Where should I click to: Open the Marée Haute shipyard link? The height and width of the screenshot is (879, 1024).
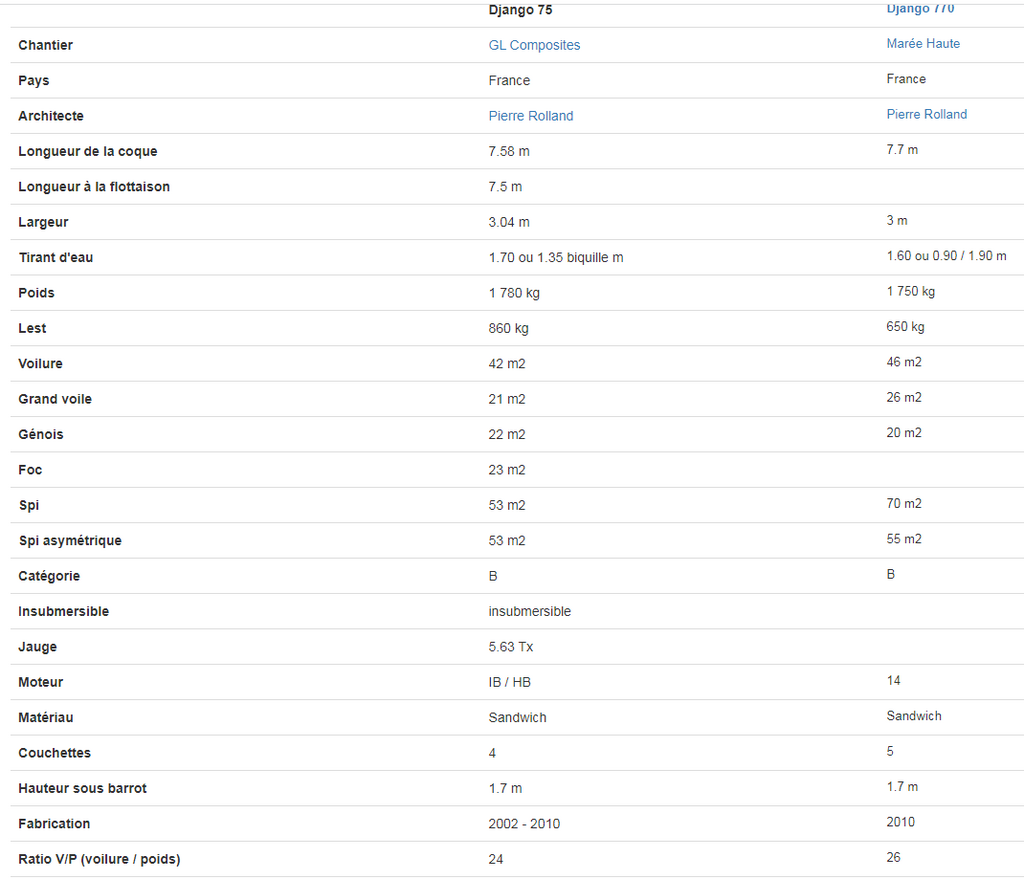pyautogui.click(x=923, y=44)
